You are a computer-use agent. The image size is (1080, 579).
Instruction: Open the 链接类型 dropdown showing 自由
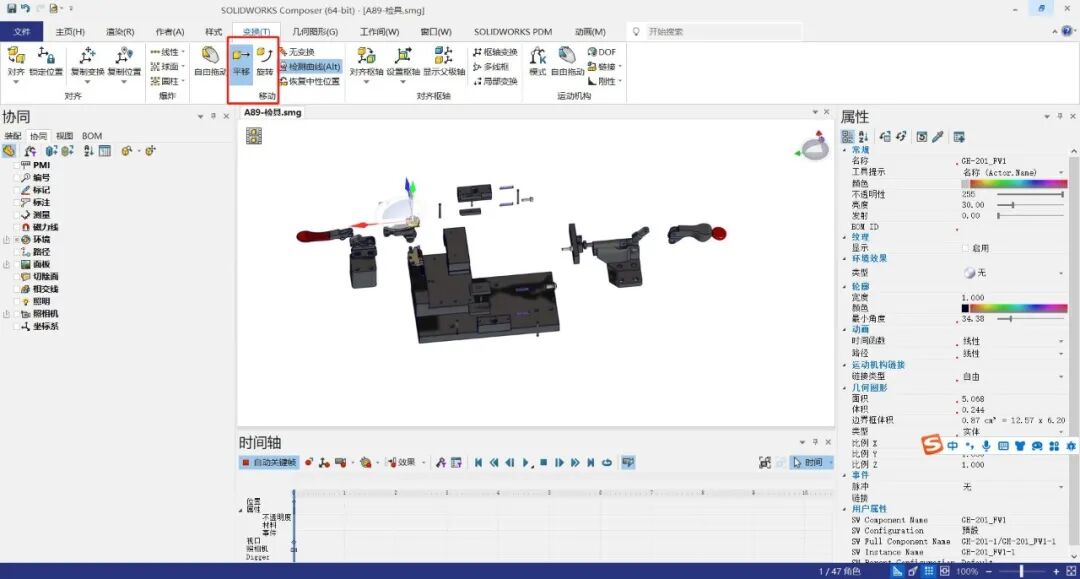[1060, 376]
